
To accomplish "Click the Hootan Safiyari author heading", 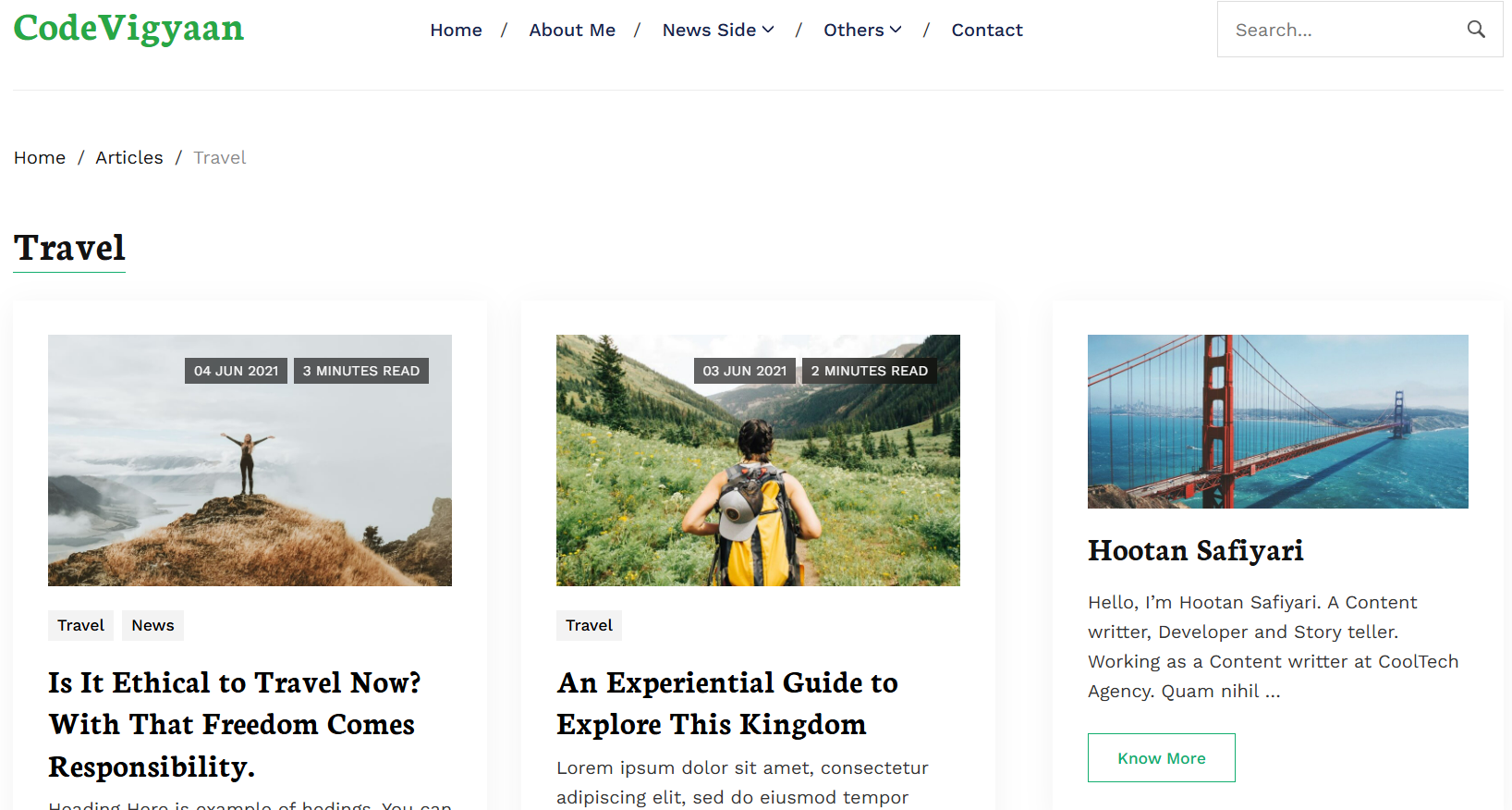I will (x=1195, y=551).
